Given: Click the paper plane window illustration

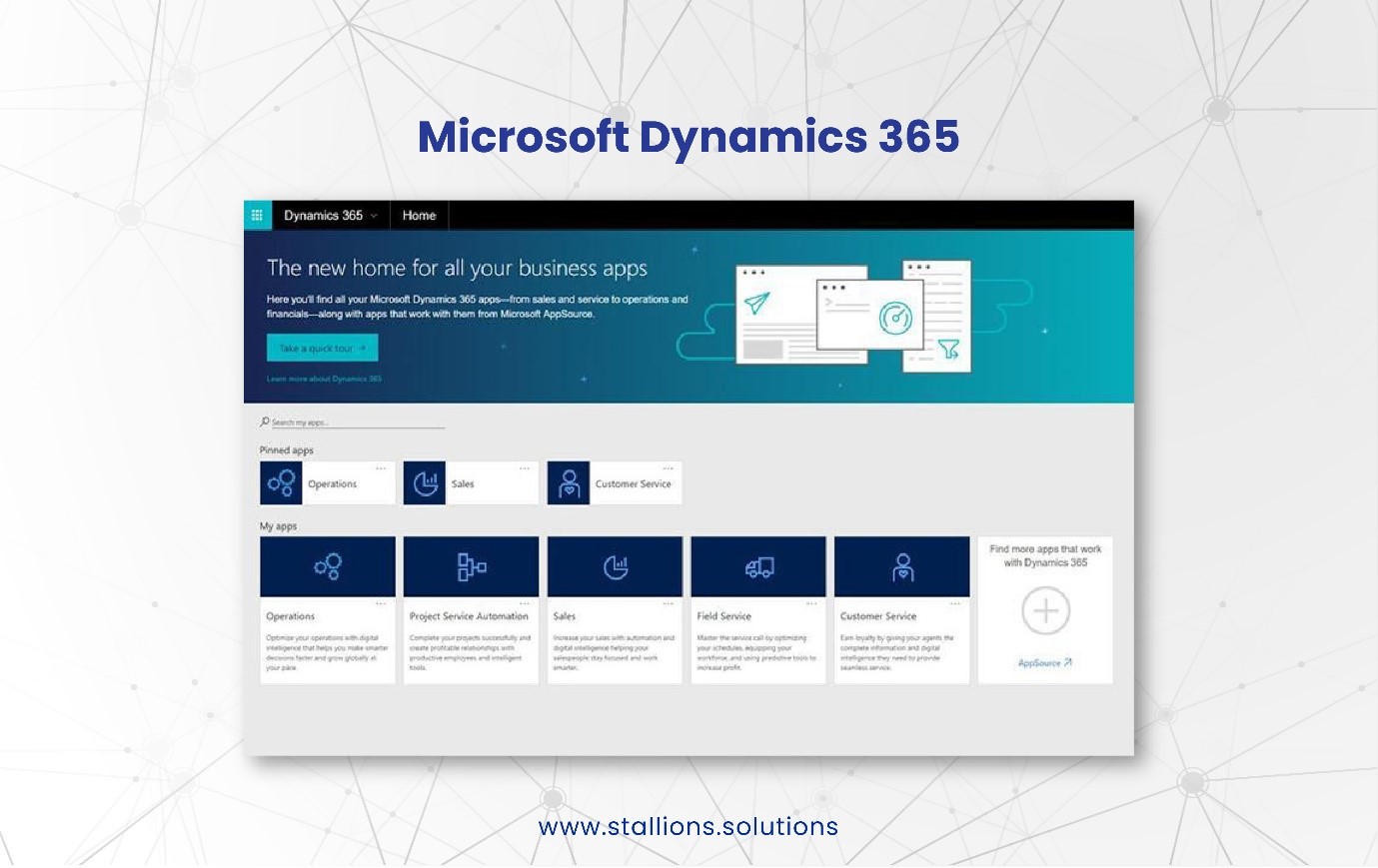Looking at the screenshot, I should coord(757,303).
